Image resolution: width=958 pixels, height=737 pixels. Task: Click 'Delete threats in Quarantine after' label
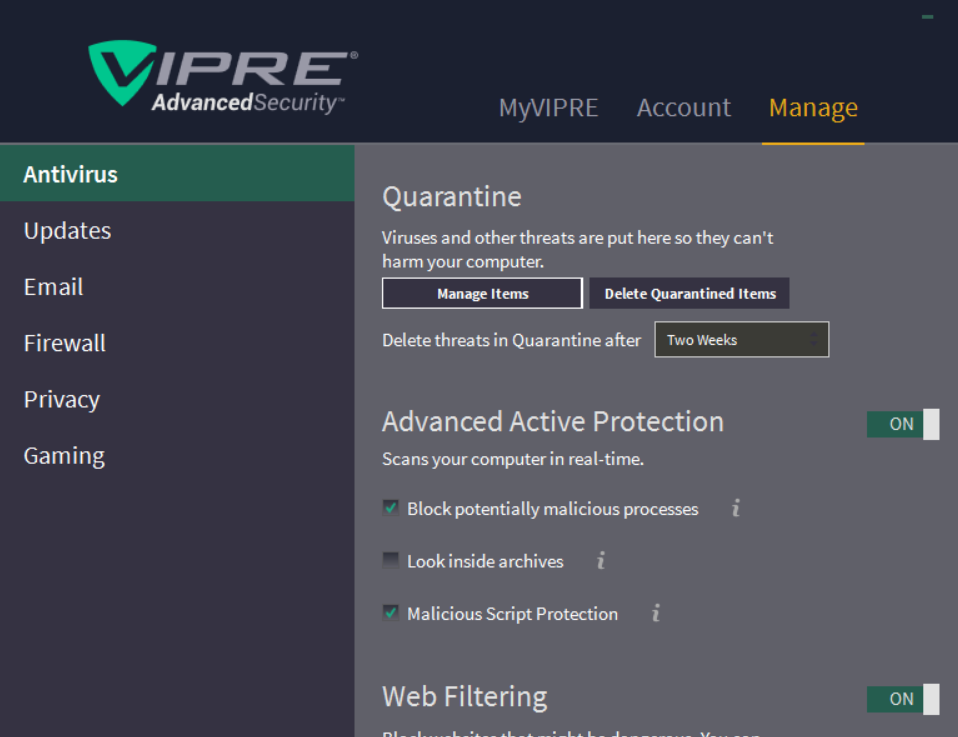(511, 340)
